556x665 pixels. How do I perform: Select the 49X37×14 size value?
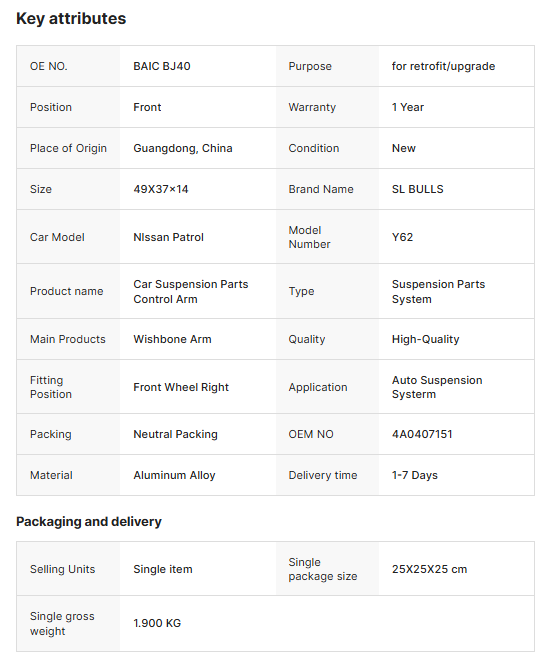coord(161,189)
